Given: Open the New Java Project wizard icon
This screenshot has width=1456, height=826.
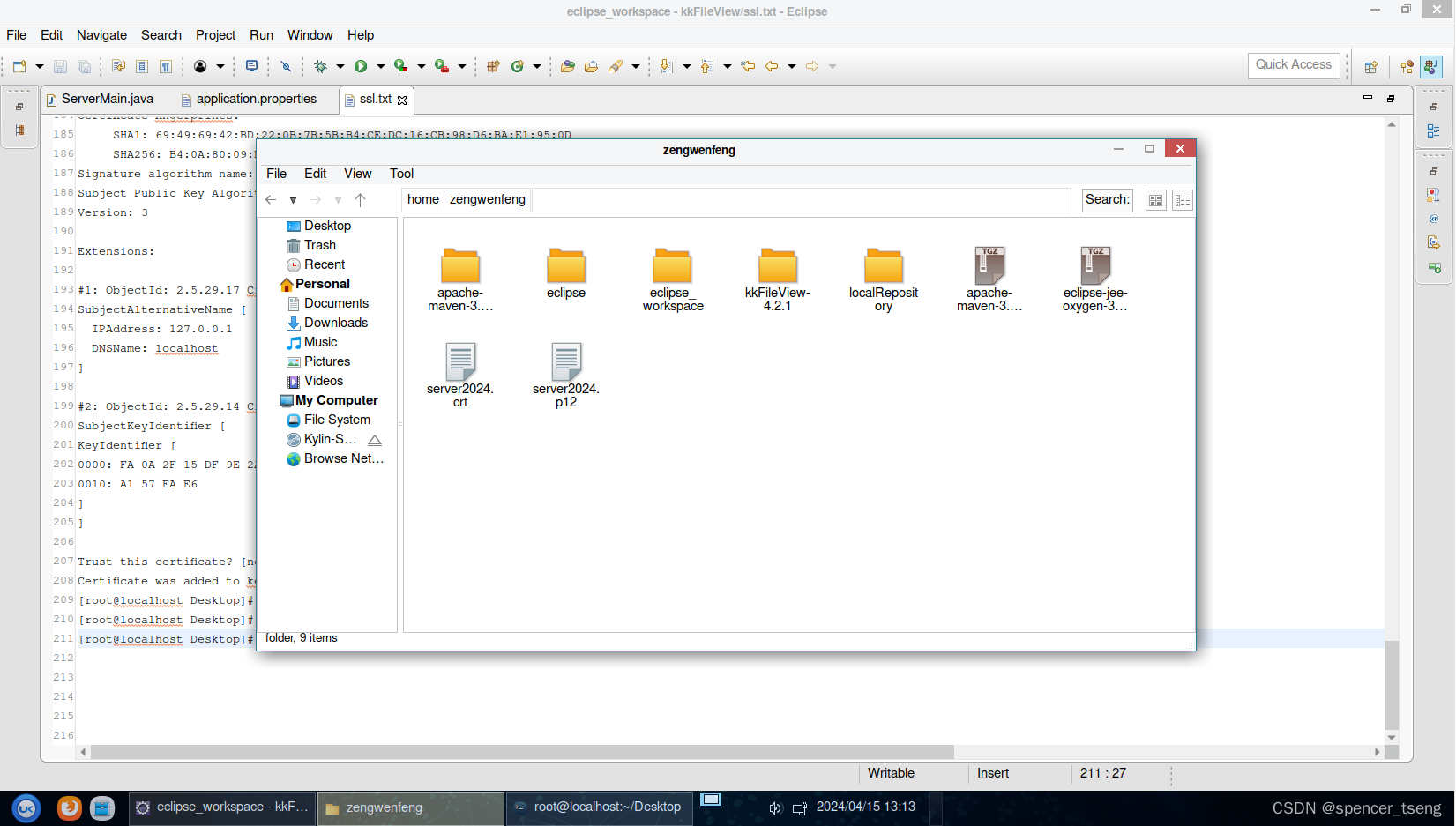Looking at the screenshot, I should tap(493, 66).
